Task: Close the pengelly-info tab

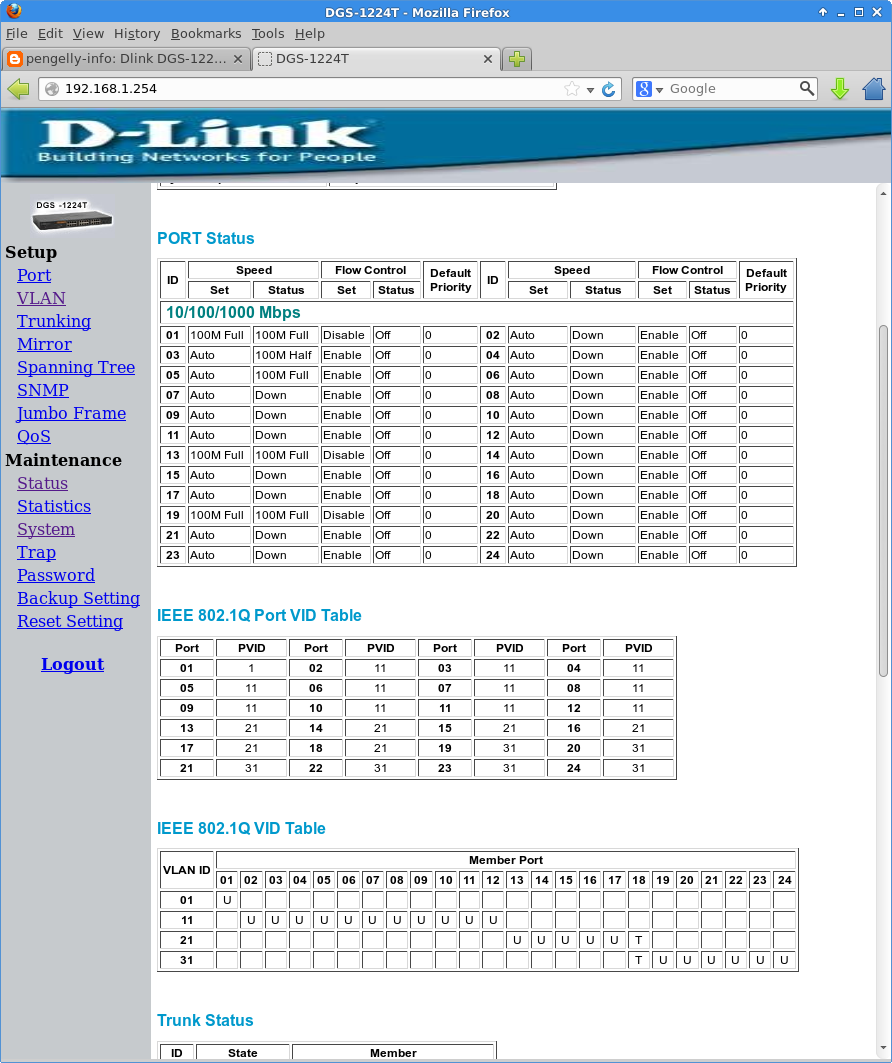Action: [x=238, y=59]
